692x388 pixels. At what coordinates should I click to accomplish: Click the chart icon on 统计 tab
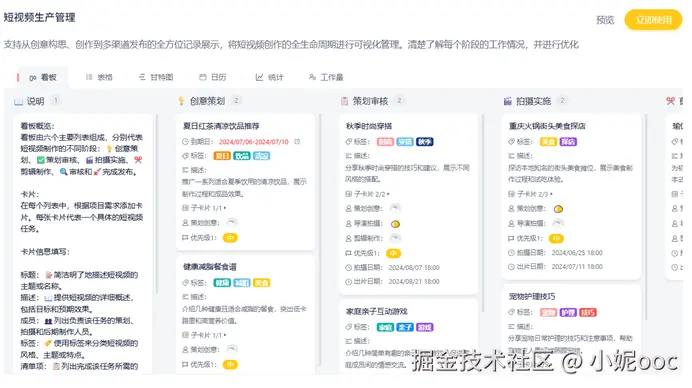click(x=260, y=77)
